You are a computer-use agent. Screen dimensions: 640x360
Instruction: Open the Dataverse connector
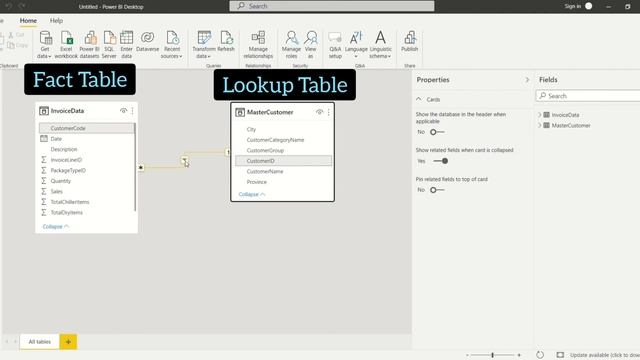coord(147,41)
